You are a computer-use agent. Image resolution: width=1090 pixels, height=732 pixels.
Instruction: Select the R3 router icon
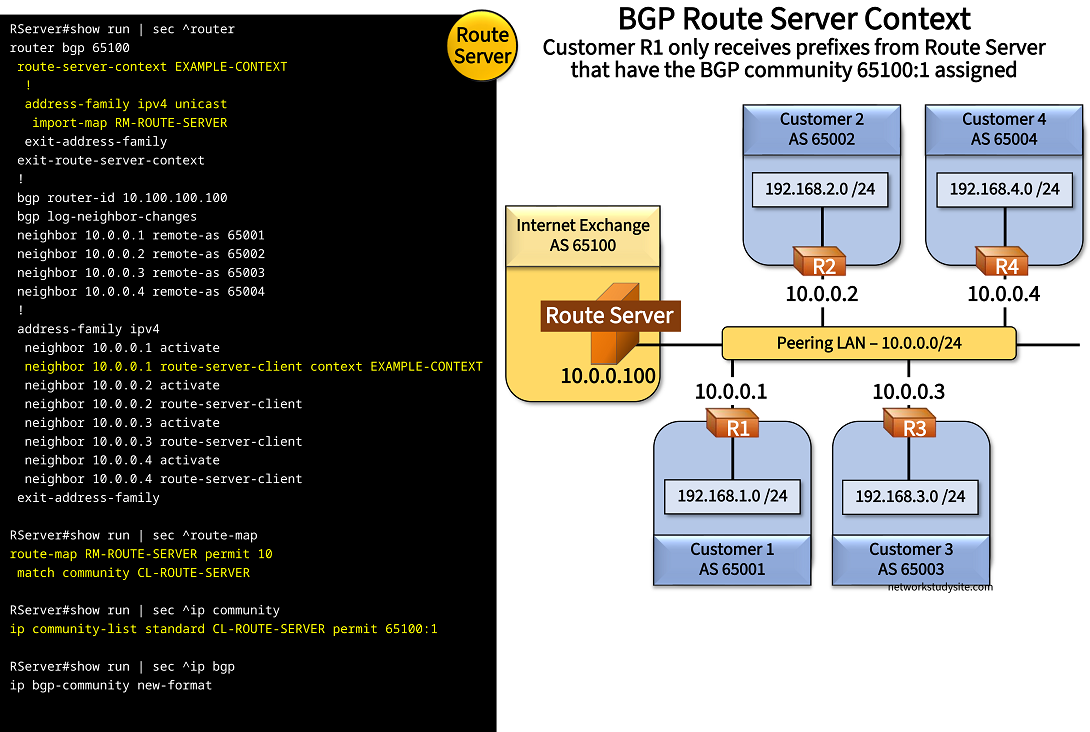coord(908,426)
